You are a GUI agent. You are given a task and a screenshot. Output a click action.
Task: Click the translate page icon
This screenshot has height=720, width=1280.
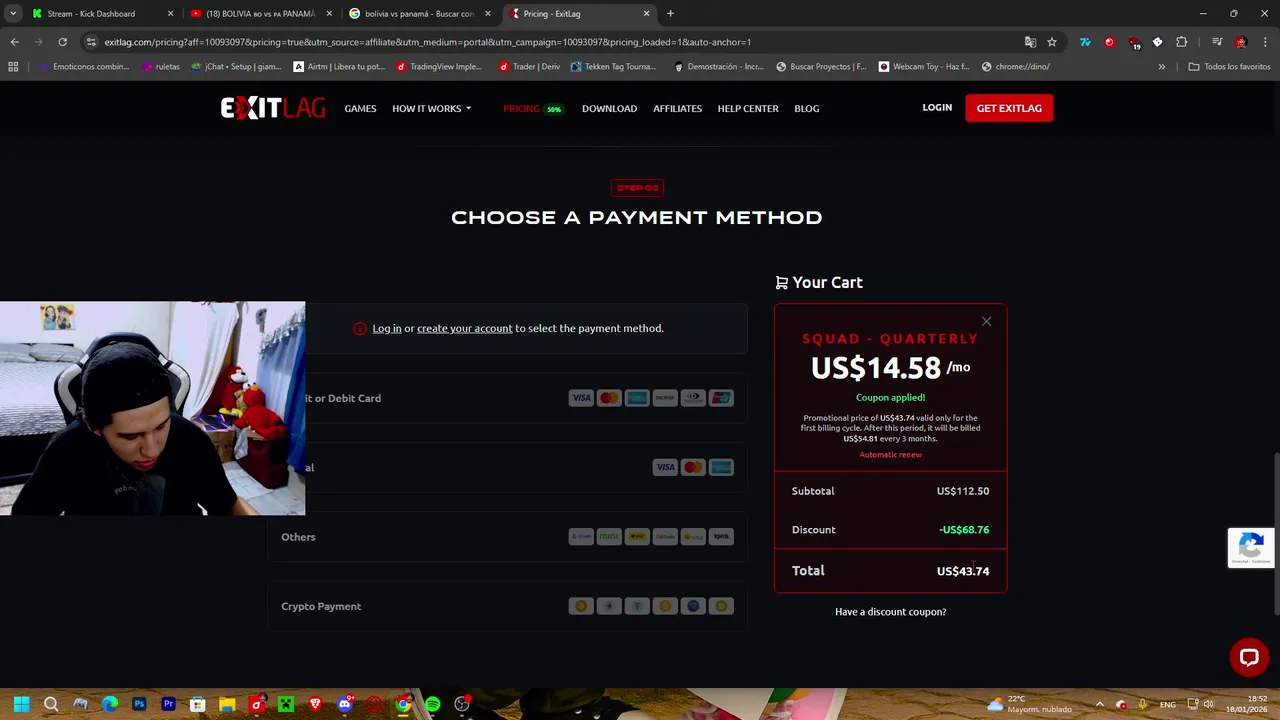(1030, 42)
